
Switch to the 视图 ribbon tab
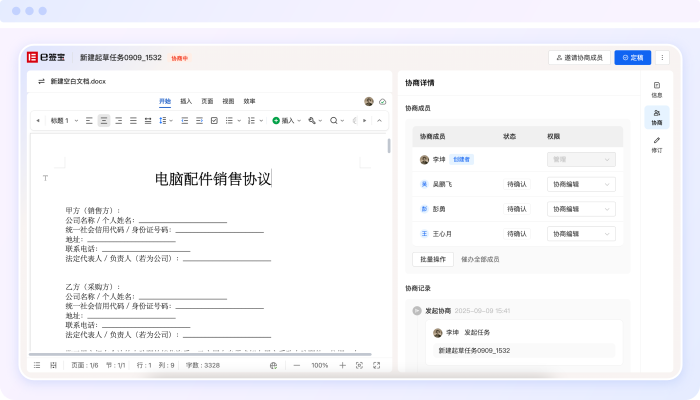tap(228, 101)
